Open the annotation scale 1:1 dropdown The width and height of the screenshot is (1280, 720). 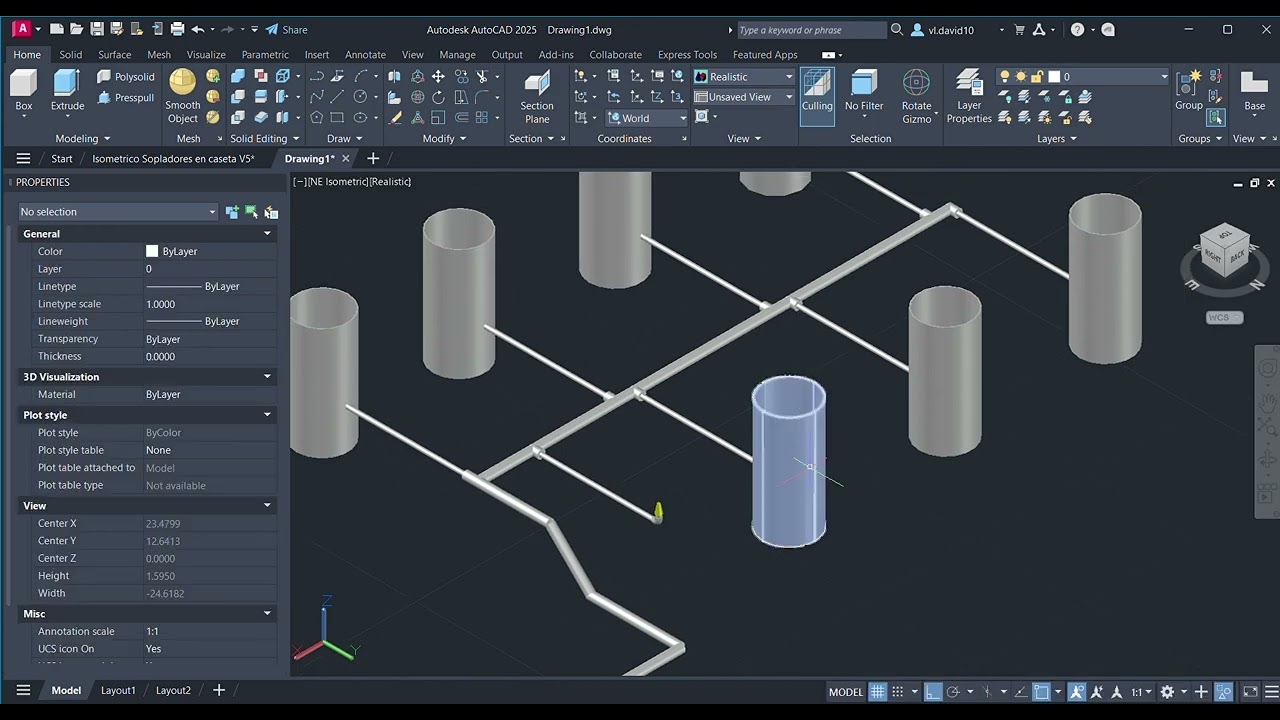tap(1141, 692)
